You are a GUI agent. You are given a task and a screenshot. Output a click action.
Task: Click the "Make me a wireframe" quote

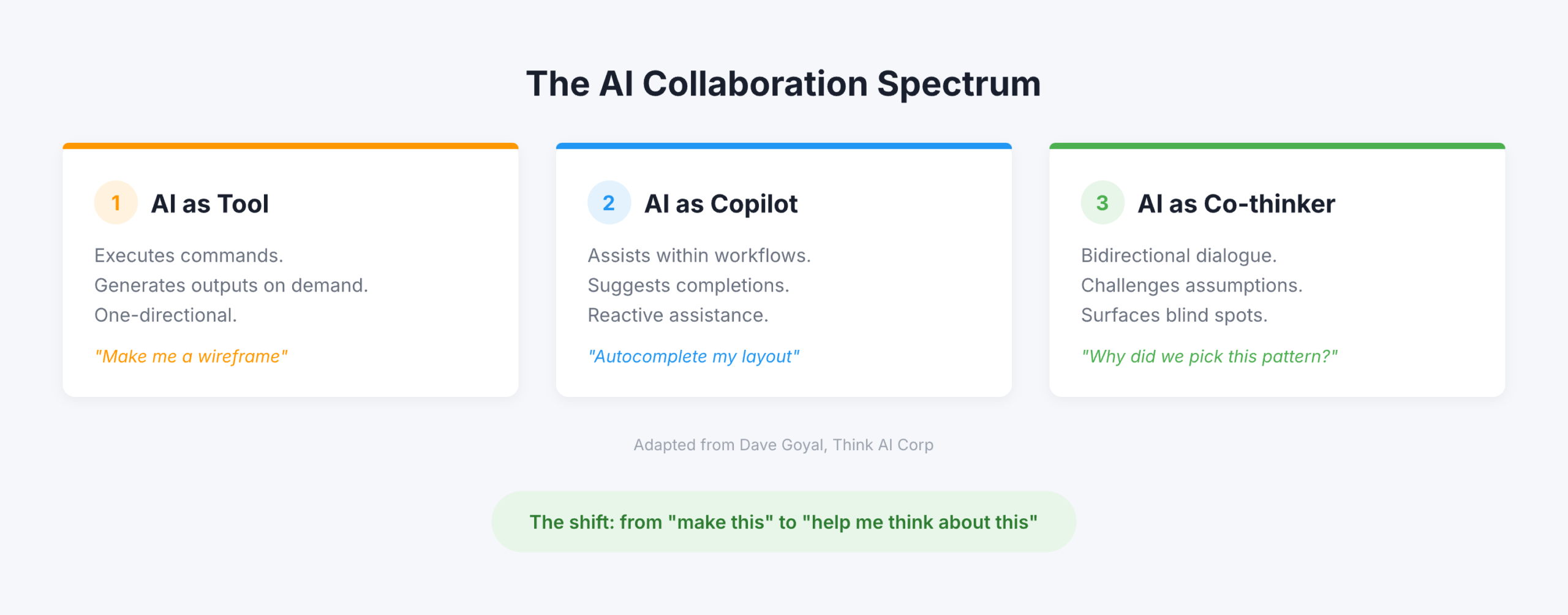pos(191,357)
